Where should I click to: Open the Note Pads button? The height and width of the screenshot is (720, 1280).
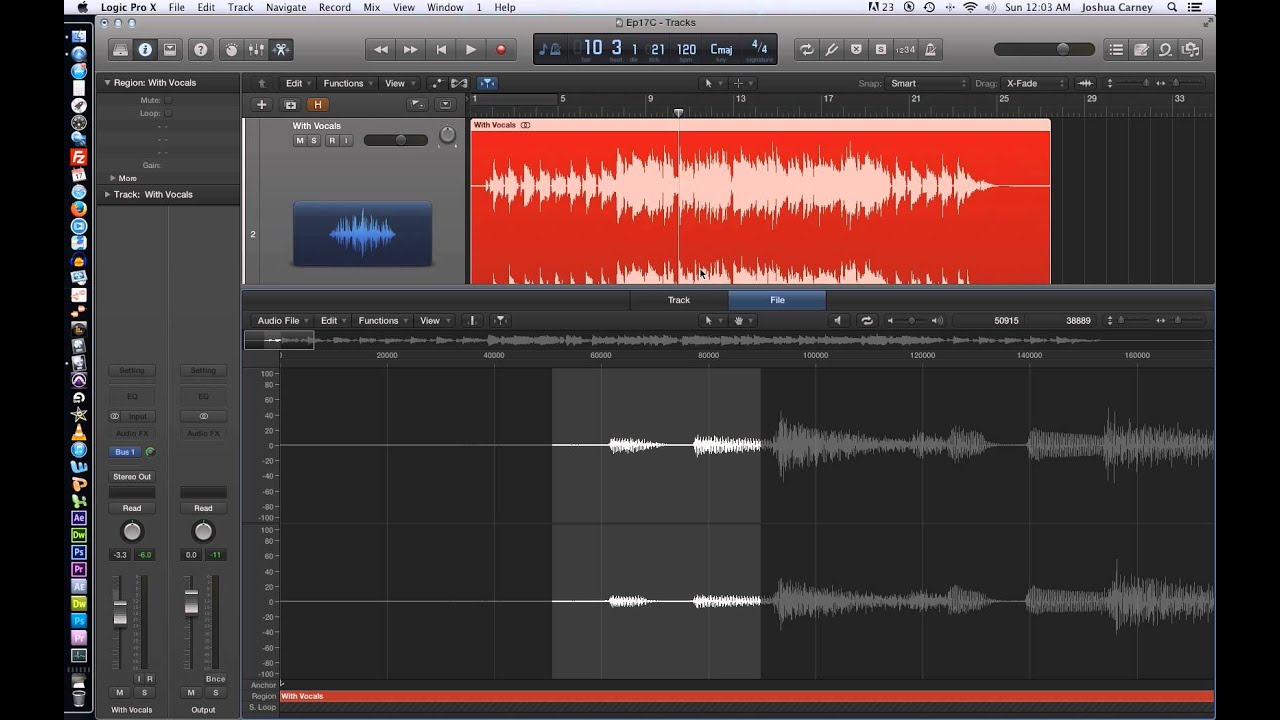1141,49
